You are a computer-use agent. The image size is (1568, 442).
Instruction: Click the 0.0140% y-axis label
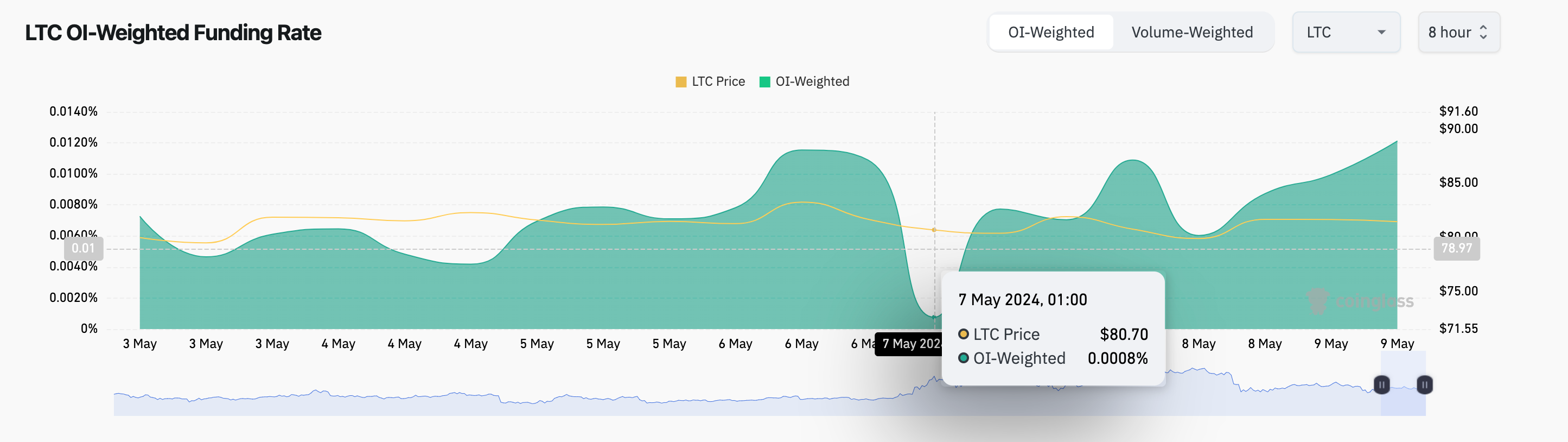tap(74, 111)
